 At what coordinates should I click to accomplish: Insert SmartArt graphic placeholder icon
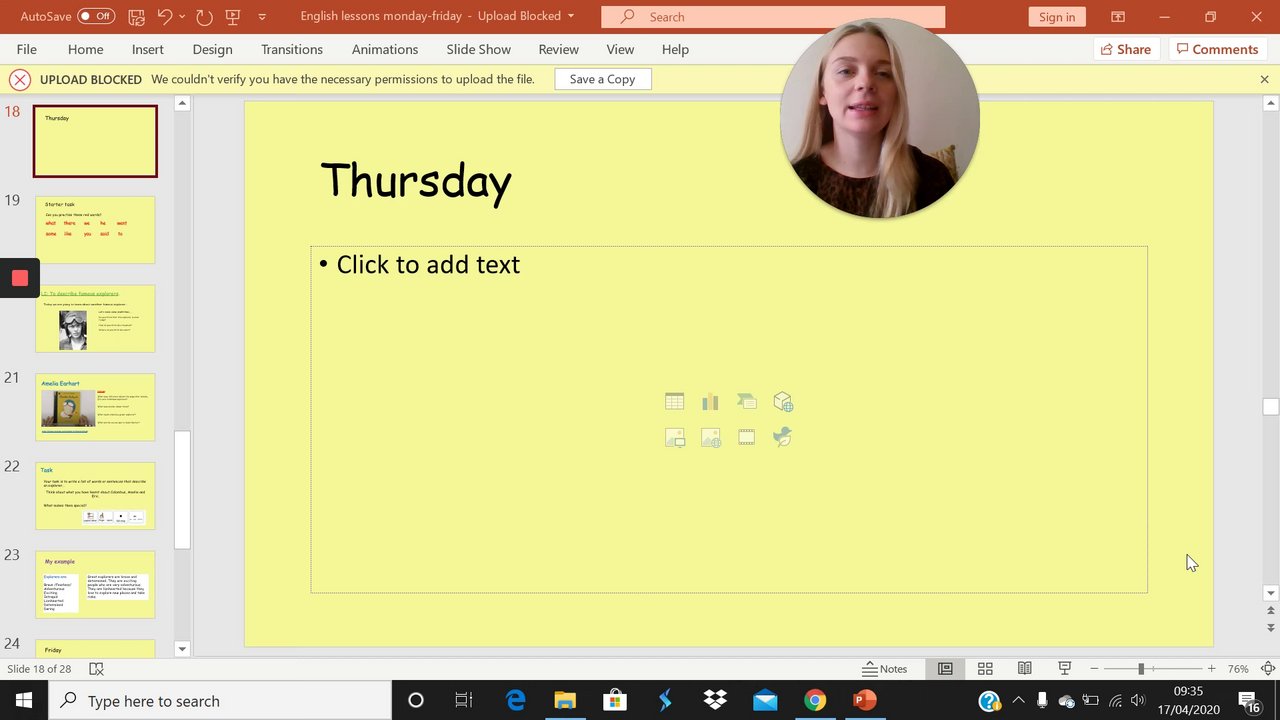[x=747, y=402]
